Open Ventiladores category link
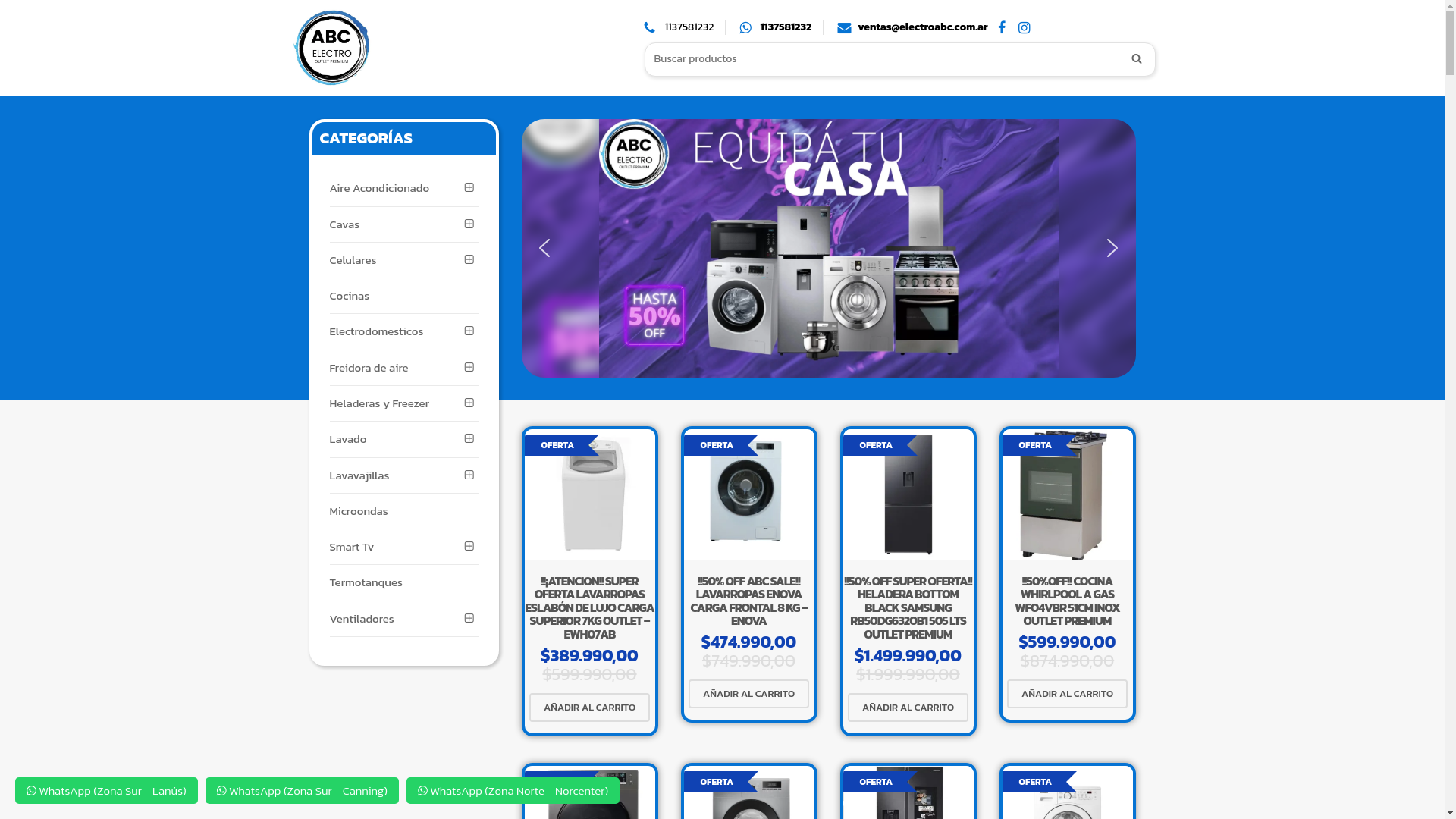Viewport: 1456px width, 819px height. pyautogui.click(x=362, y=619)
